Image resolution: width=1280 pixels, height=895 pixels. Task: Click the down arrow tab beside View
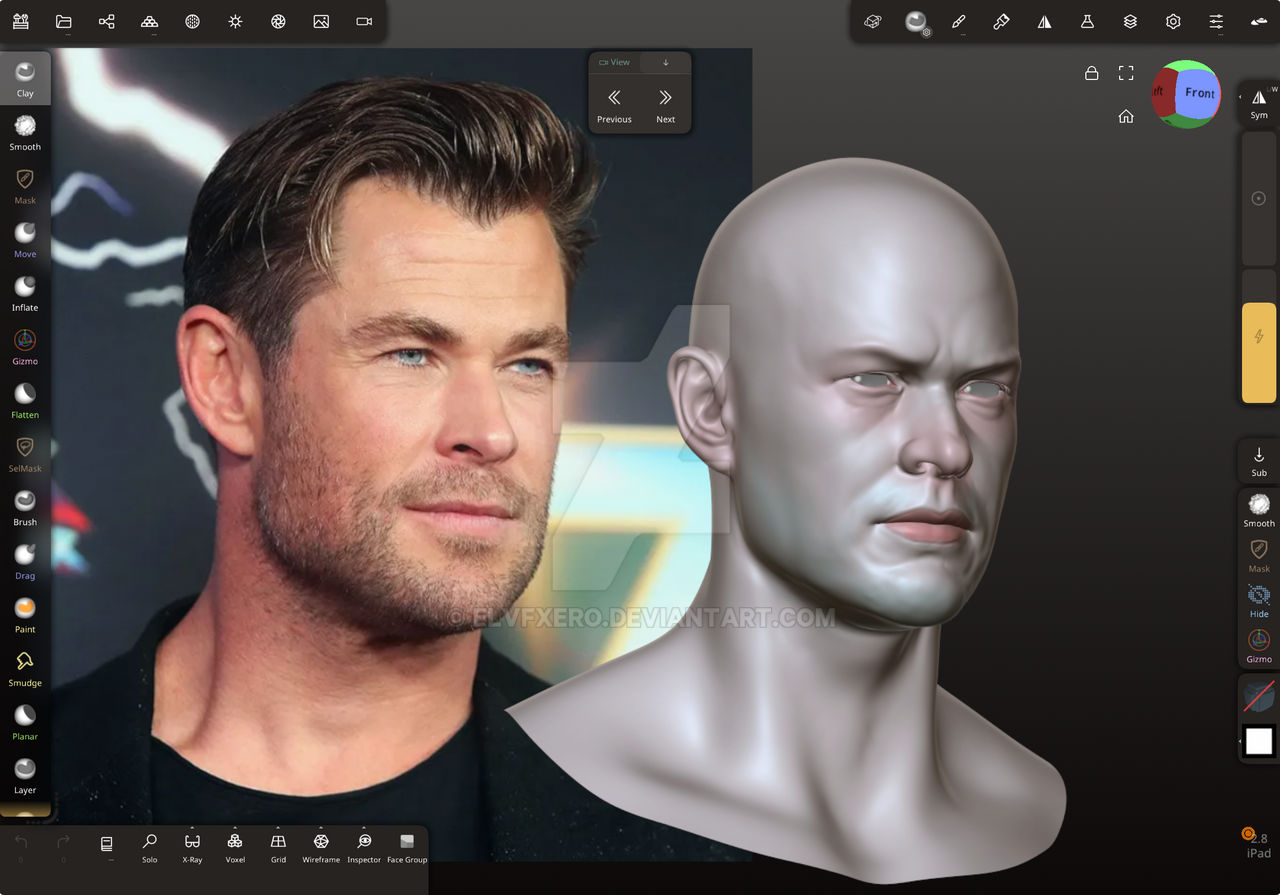pos(666,62)
